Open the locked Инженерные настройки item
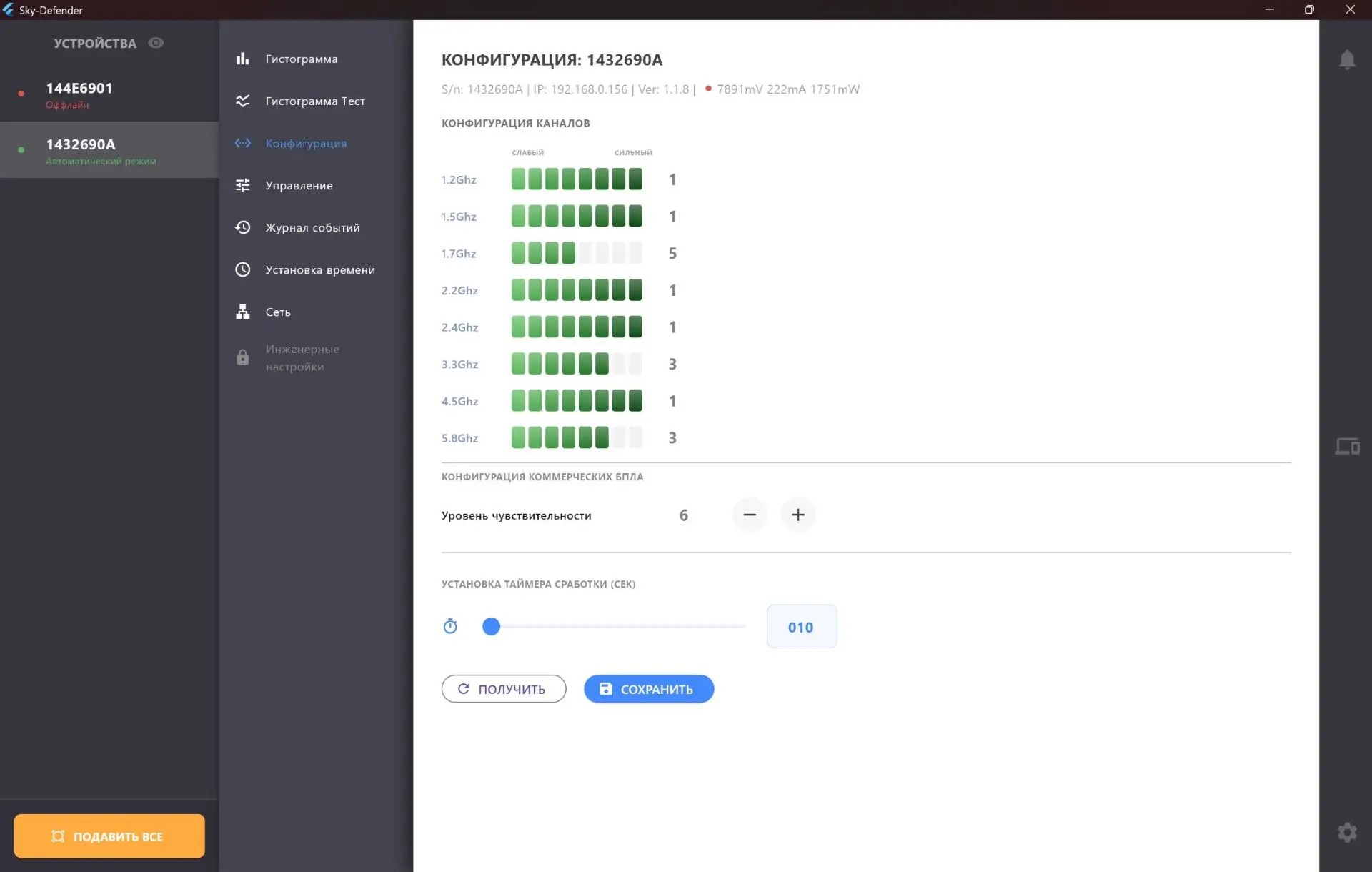This screenshot has width=1372, height=872. pos(316,357)
